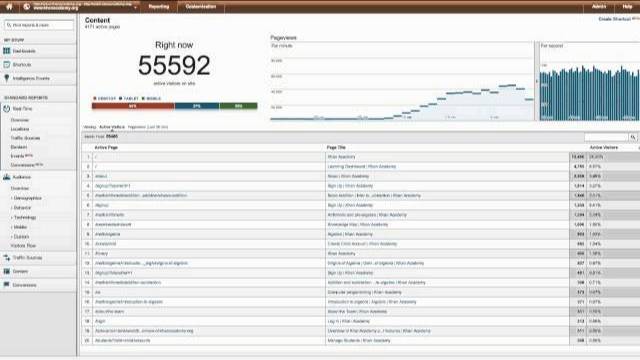Select 'Manage Students | Khan Academy' page title

coord(359,340)
